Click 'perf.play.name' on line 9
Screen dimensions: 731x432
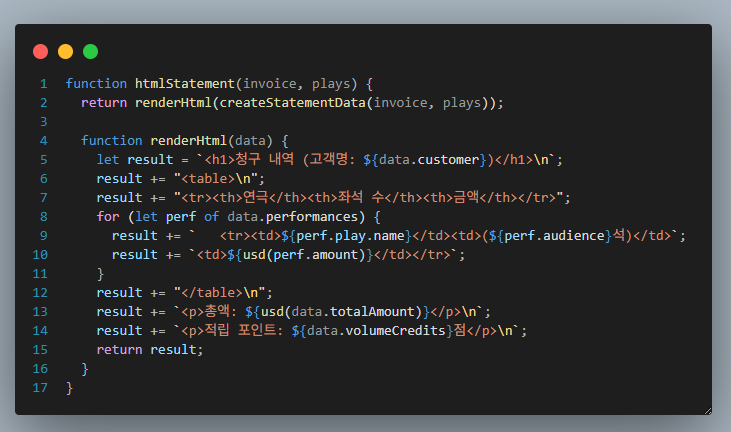[x=350, y=236]
